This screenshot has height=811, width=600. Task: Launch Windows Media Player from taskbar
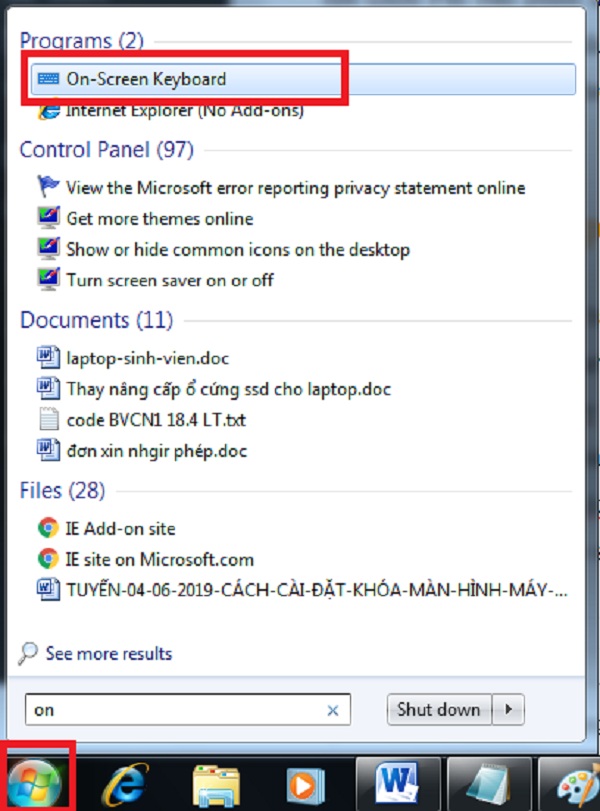click(301, 784)
